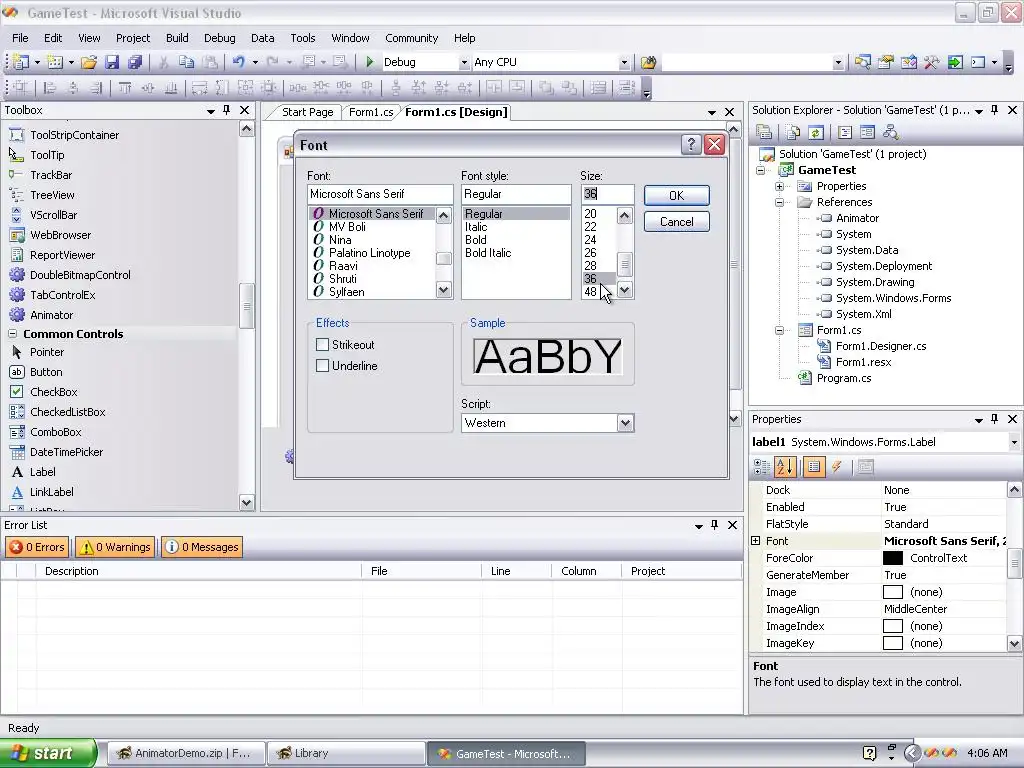Screen dimensions: 1024x768
Task: Switch to the Form1.cs code tab
Action: [370, 112]
